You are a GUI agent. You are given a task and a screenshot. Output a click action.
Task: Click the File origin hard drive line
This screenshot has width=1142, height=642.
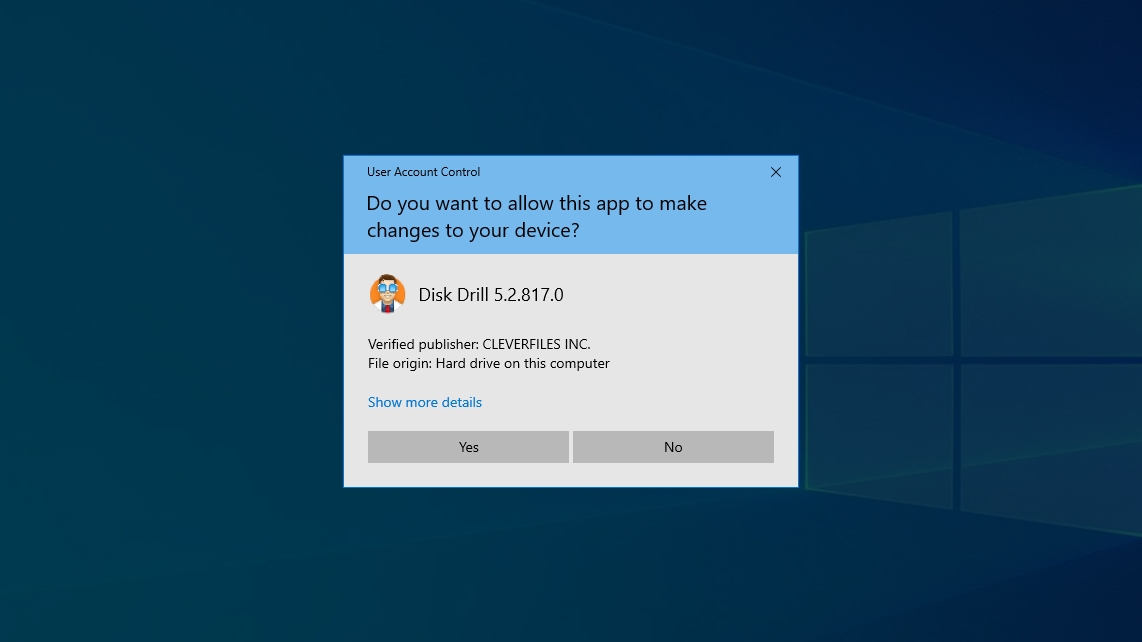pos(489,363)
